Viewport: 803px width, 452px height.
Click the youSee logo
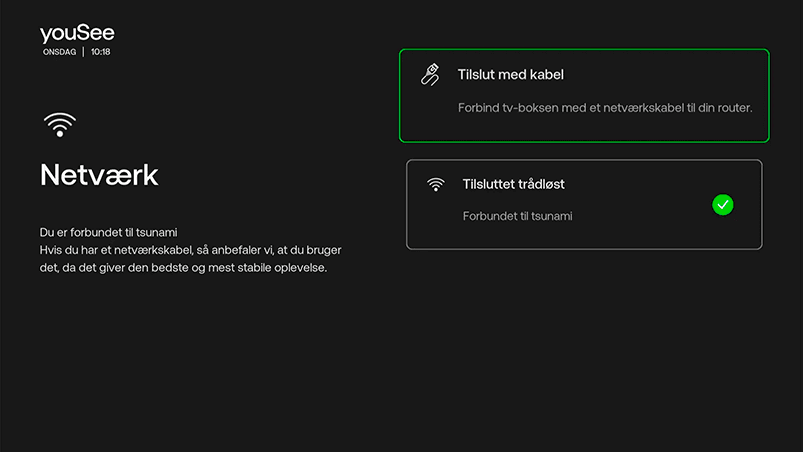click(77, 33)
